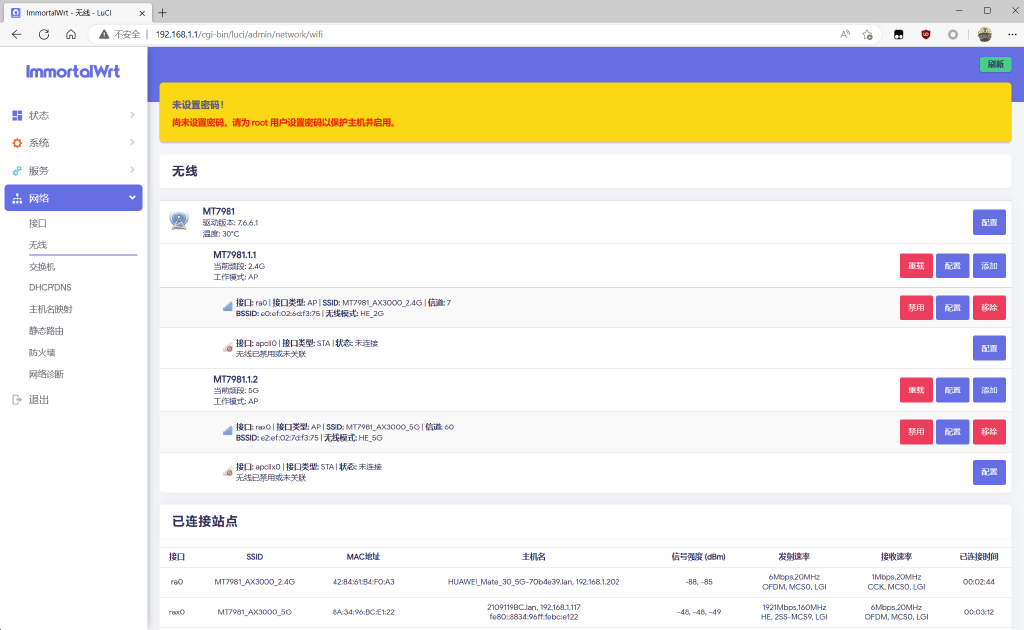Click the 网络 sidebar network icon

click(16, 197)
